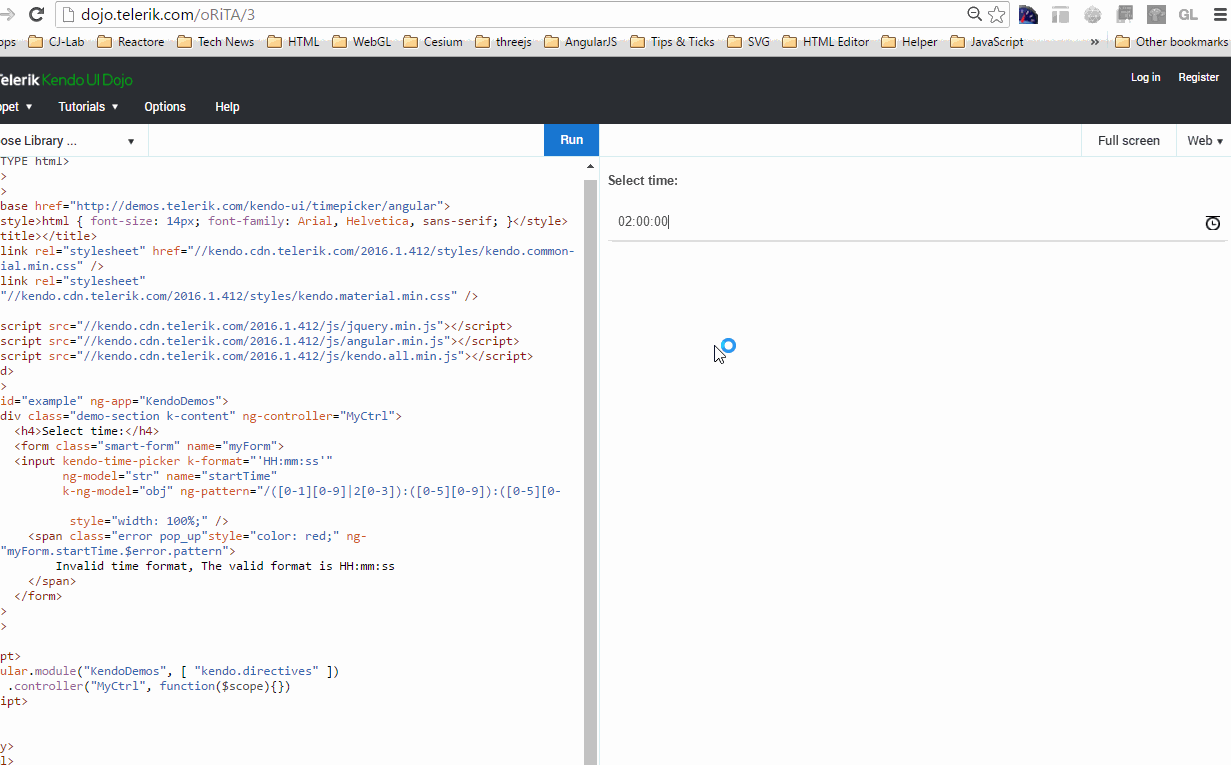The image size is (1231, 765).
Task: Open the threejs bookmark folder
Action: (x=504, y=42)
